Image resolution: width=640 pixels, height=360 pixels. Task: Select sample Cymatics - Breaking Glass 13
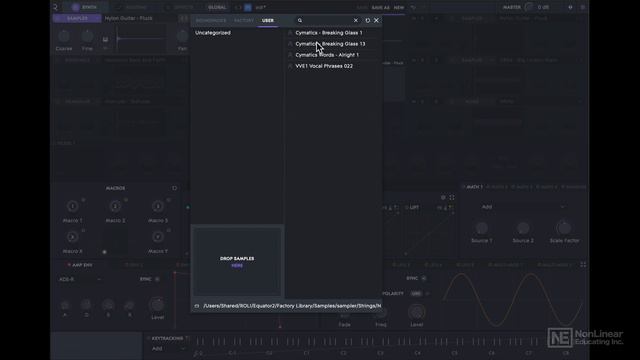[x=330, y=44]
